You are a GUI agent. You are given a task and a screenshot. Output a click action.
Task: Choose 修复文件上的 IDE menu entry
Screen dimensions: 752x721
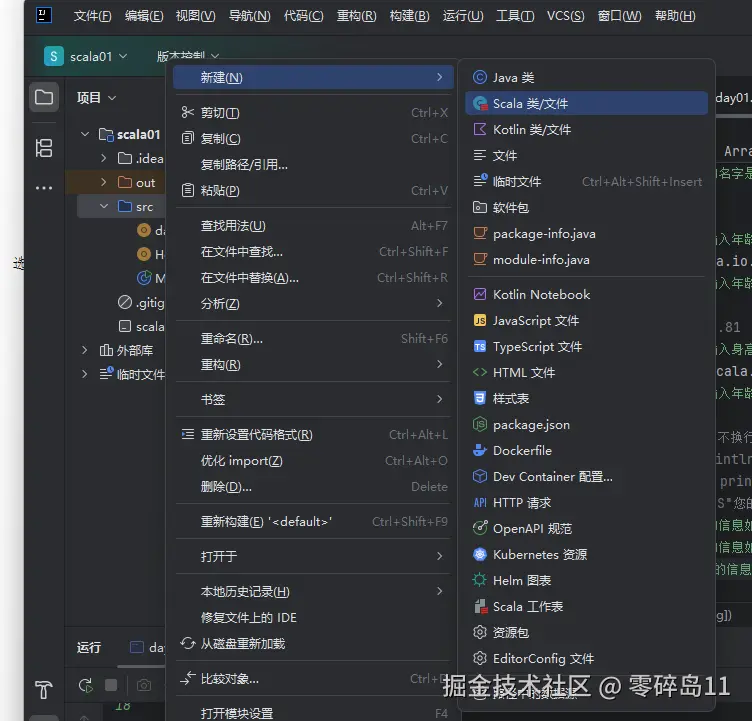point(313,617)
